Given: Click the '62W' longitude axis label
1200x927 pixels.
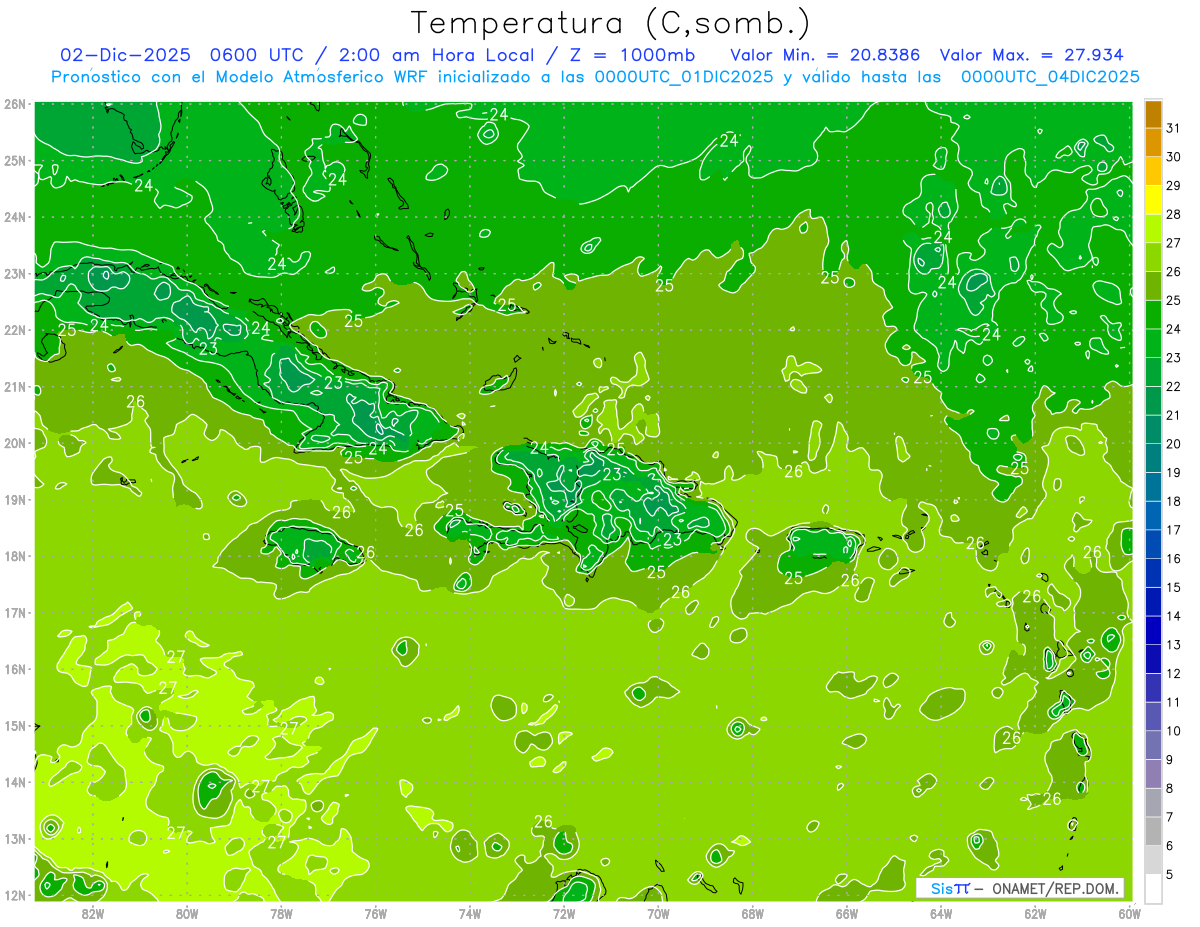Looking at the screenshot, I should 1035,913.
